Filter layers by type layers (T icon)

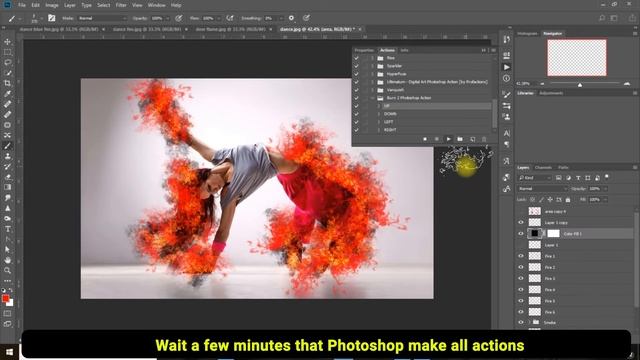click(578, 178)
